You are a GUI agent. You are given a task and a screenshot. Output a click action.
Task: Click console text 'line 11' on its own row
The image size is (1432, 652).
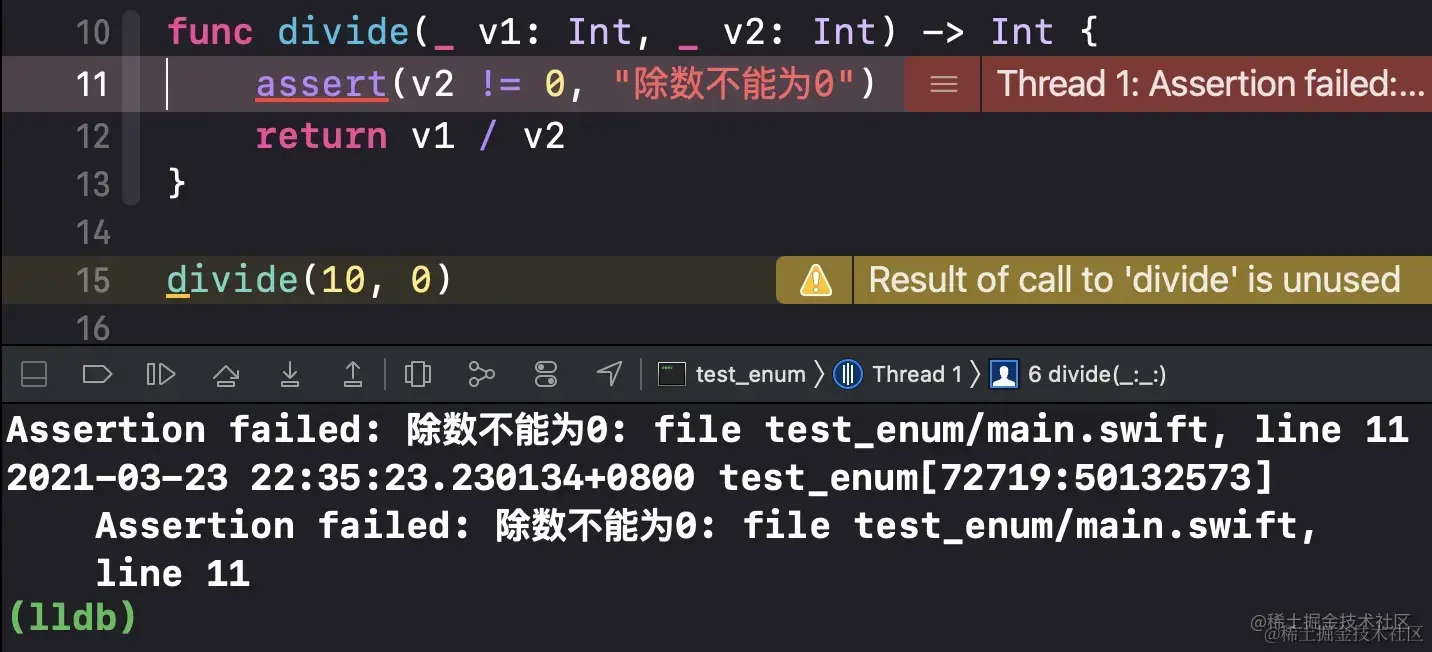point(172,574)
